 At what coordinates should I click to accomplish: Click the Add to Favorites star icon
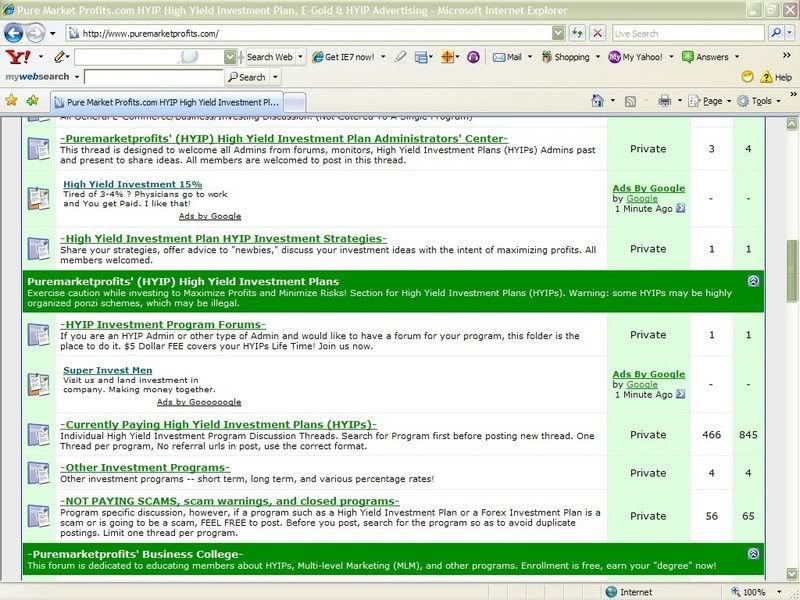pyautogui.click(x=33, y=101)
